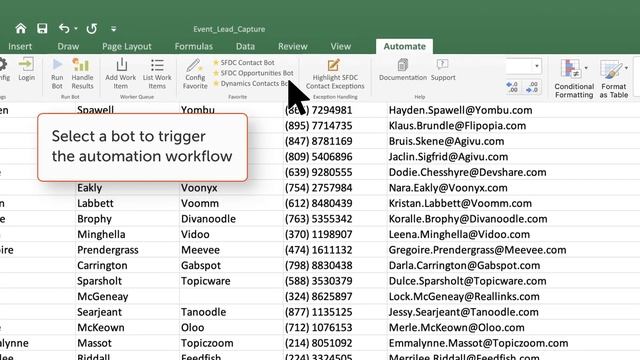Open List Work Items
Viewport: 640px width, 360px height.
click(x=157, y=74)
